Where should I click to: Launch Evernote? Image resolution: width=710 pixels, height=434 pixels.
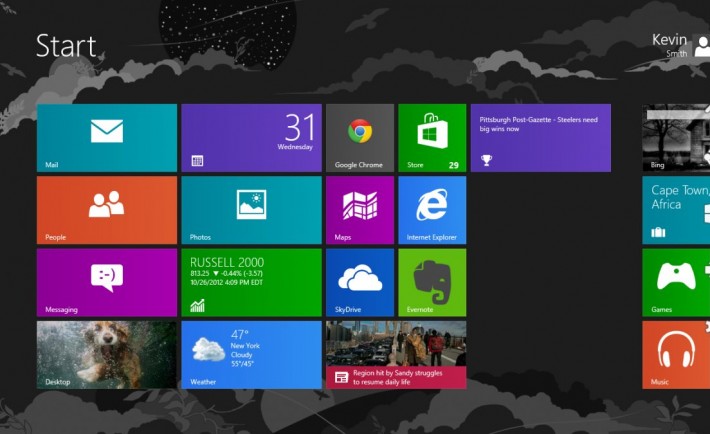(x=432, y=282)
